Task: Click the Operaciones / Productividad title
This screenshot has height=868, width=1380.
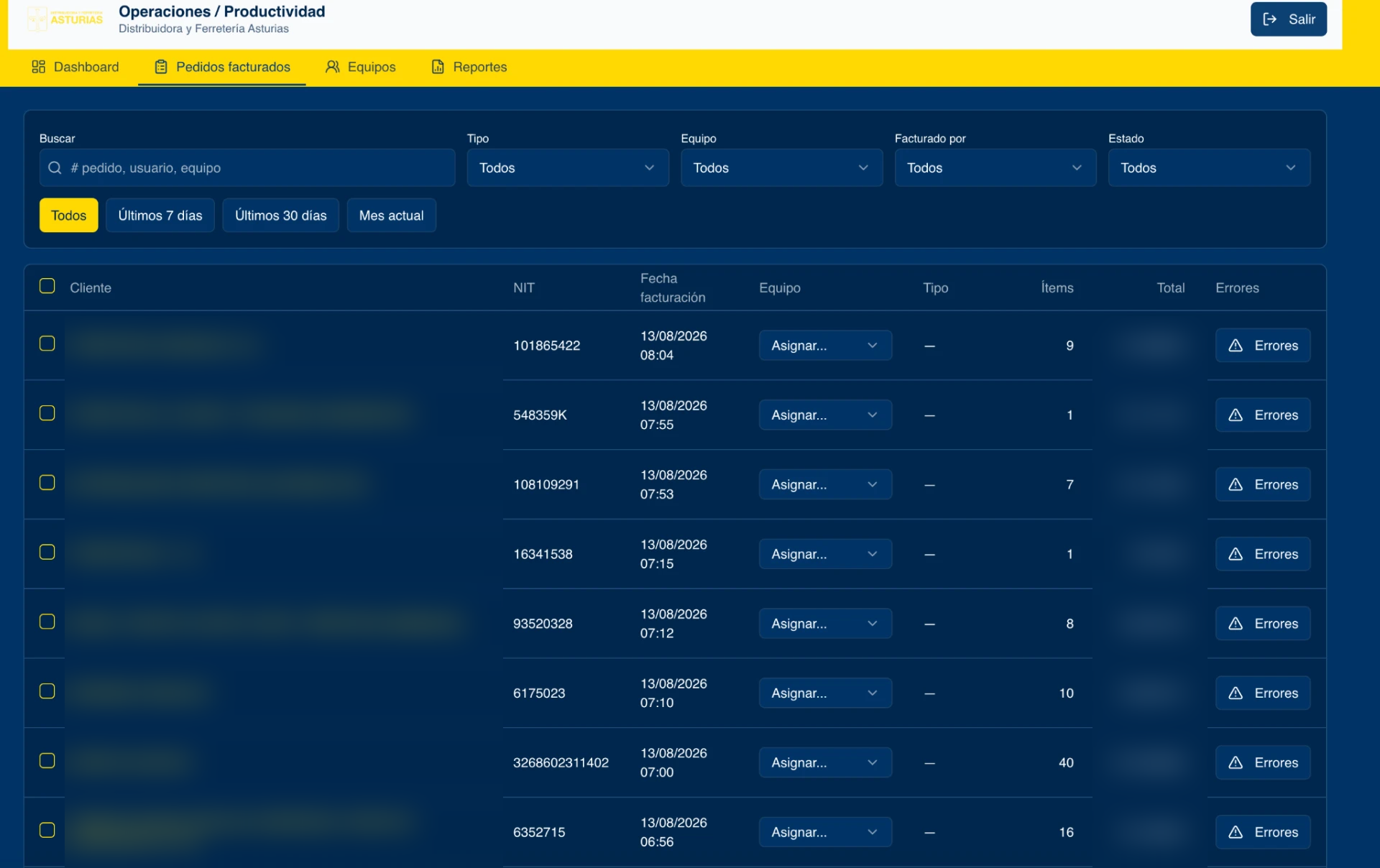Action: (222, 11)
